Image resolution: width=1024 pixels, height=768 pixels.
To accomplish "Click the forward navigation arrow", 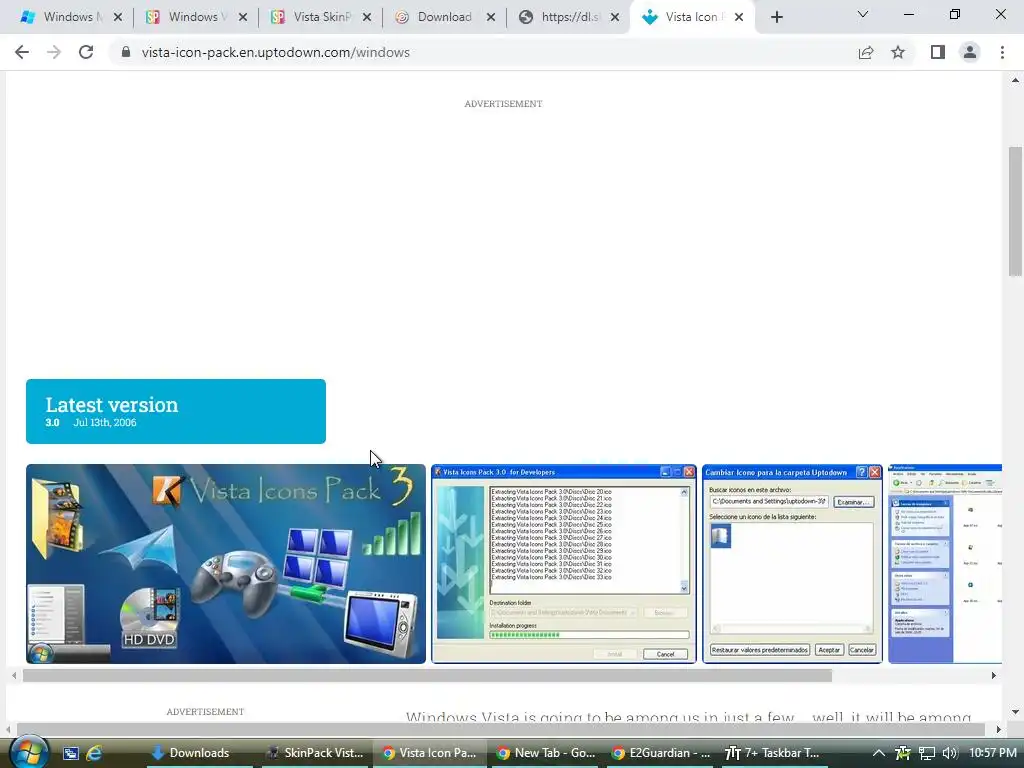I will pos(54,52).
